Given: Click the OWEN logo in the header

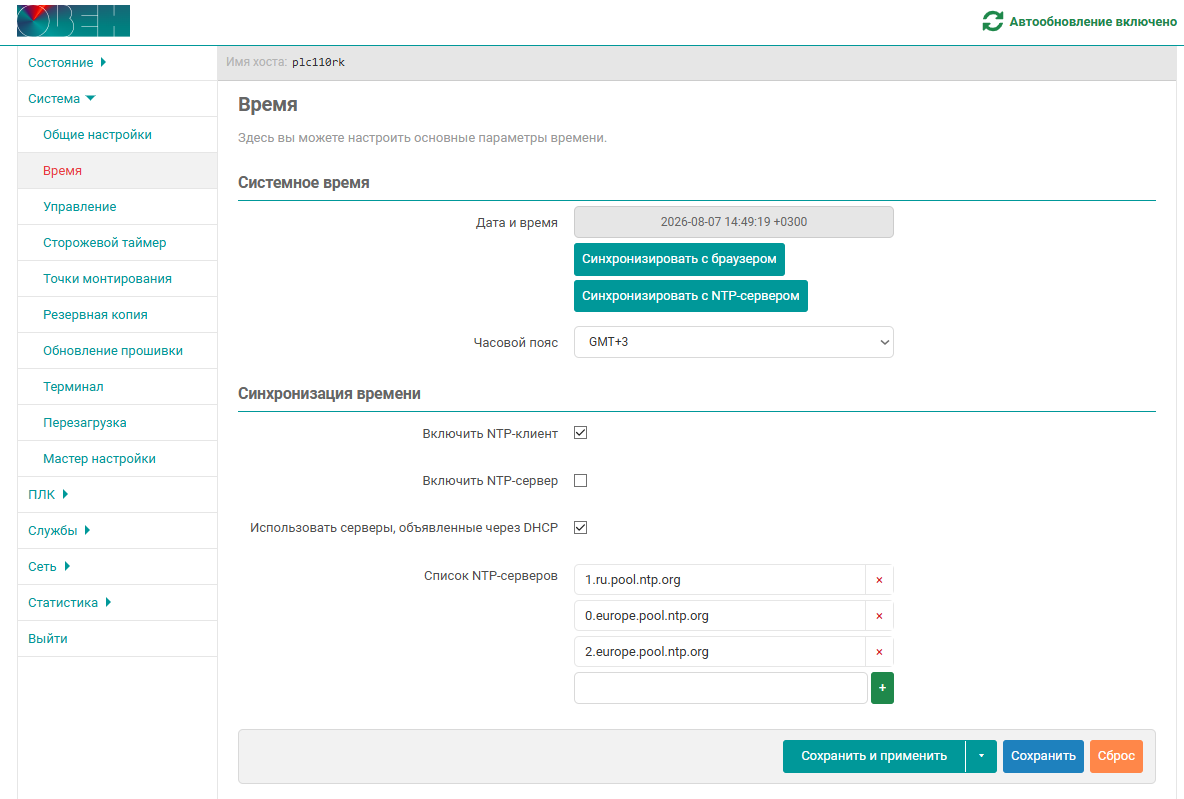Looking at the screenshot, I should [x=73, y=21].
